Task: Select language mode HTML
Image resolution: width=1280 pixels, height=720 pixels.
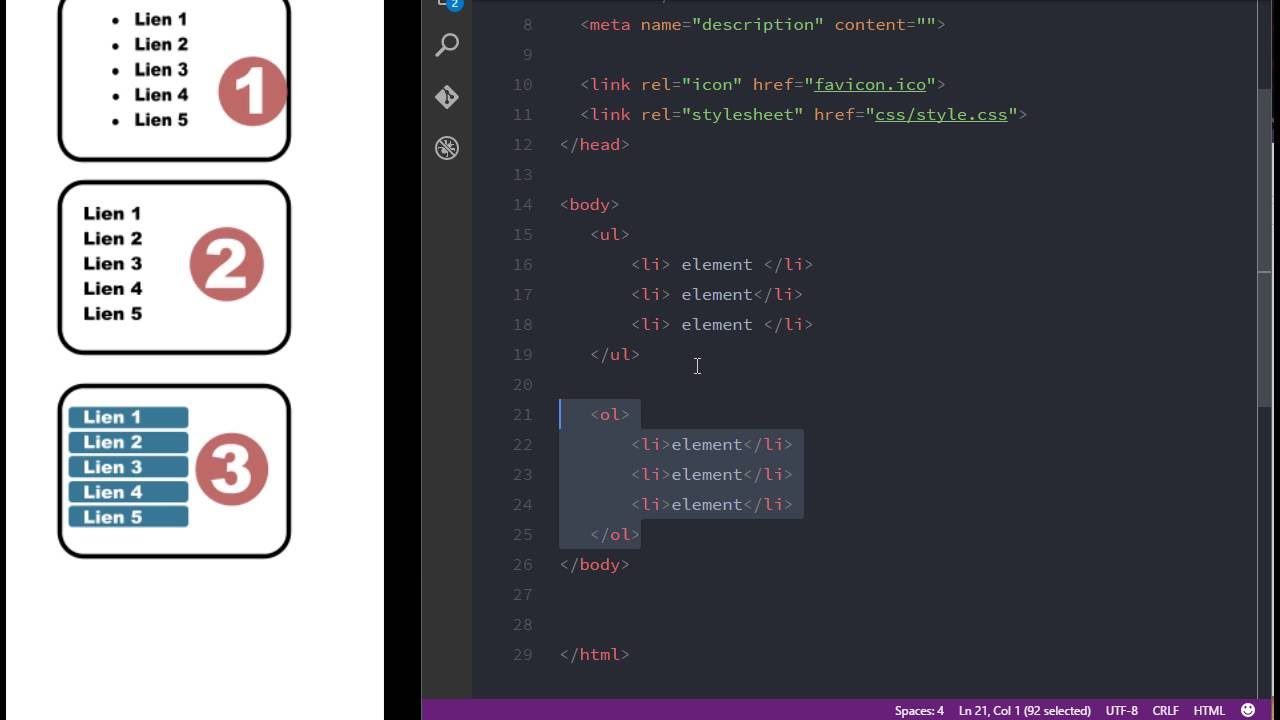Action: tap(1209, 710)
